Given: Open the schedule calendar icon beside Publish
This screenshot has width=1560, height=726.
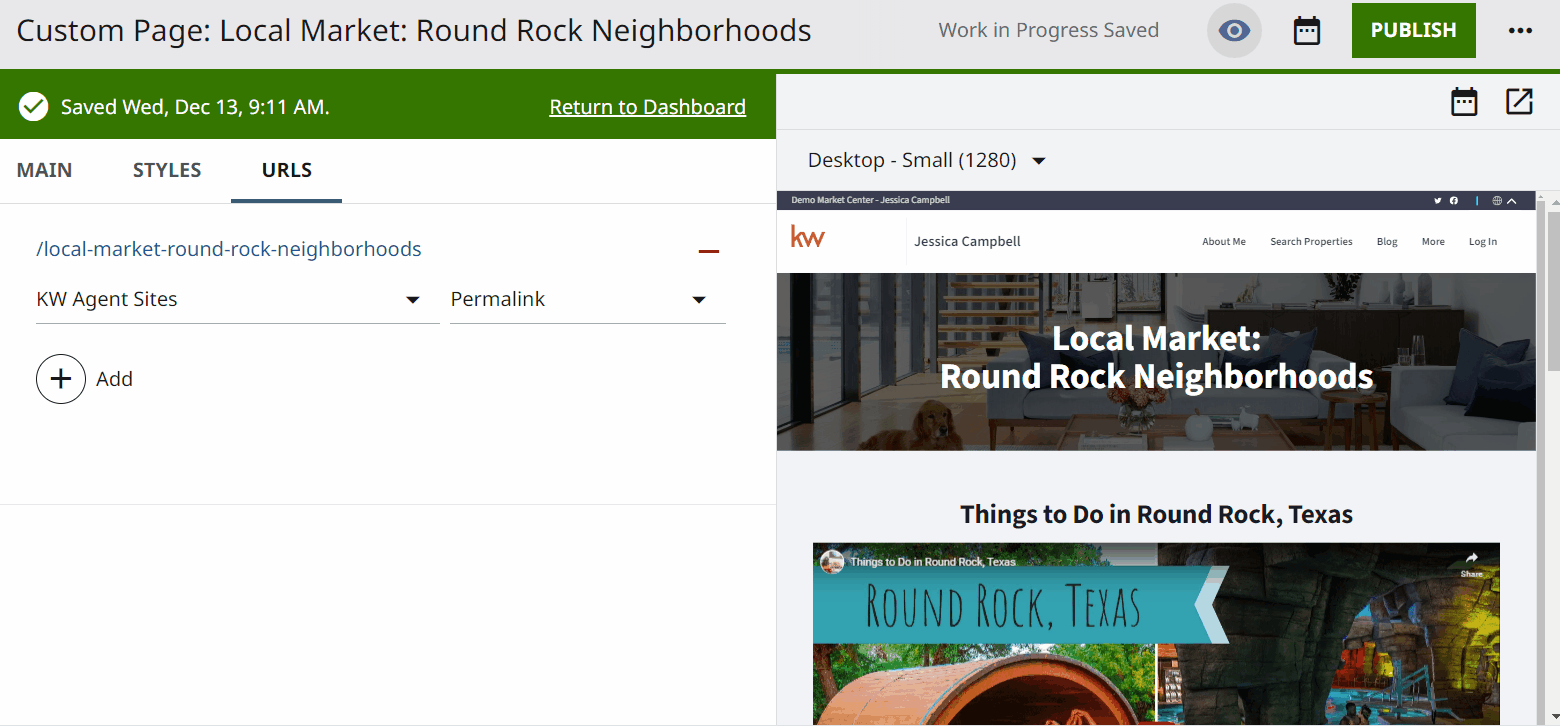Looking at the screenshot, I should pyautogui.click(x=1307, y=31).
